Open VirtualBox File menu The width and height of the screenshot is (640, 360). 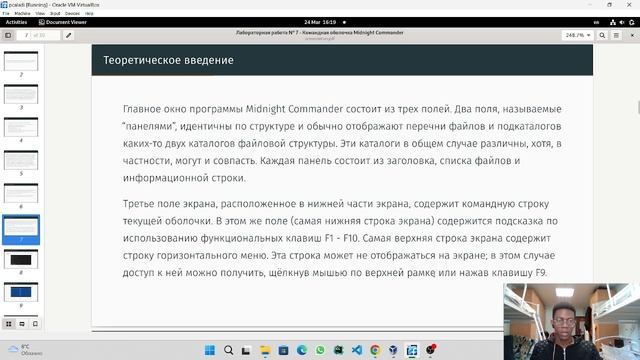pos(6,13)
